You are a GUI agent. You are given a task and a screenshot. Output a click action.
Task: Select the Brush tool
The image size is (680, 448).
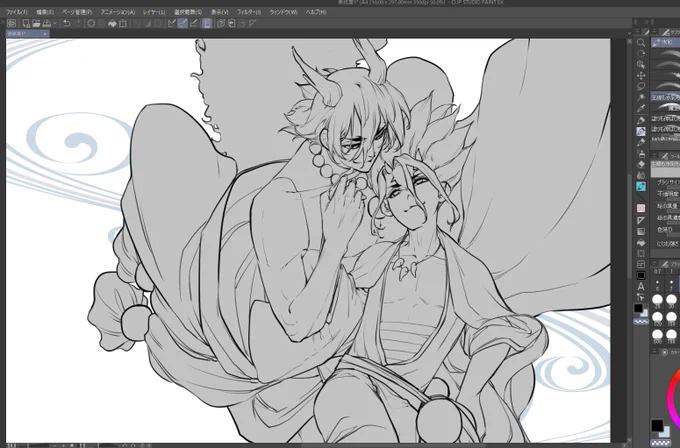click(x=641, y=142)
